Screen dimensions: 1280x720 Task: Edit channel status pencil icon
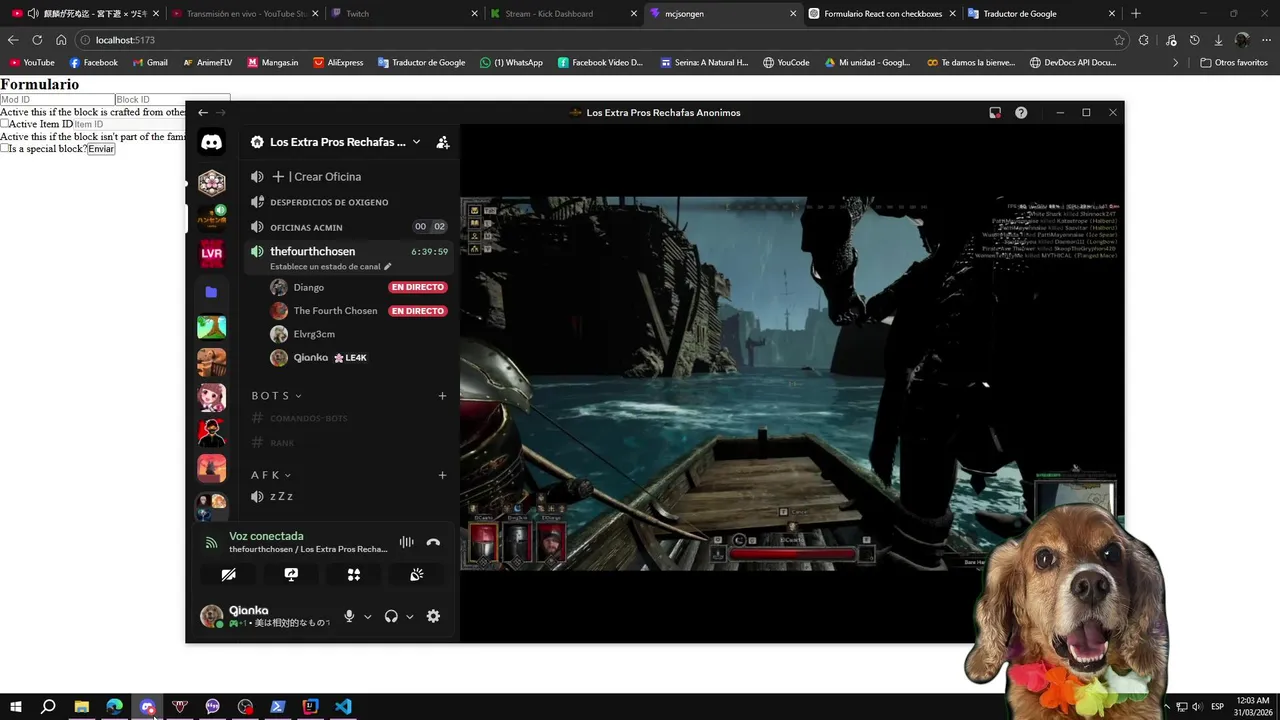(388, 267)
